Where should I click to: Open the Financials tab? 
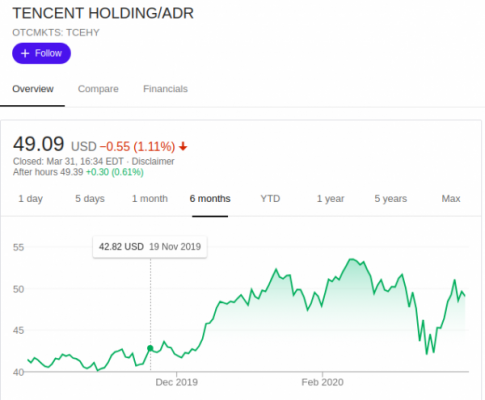165,89
